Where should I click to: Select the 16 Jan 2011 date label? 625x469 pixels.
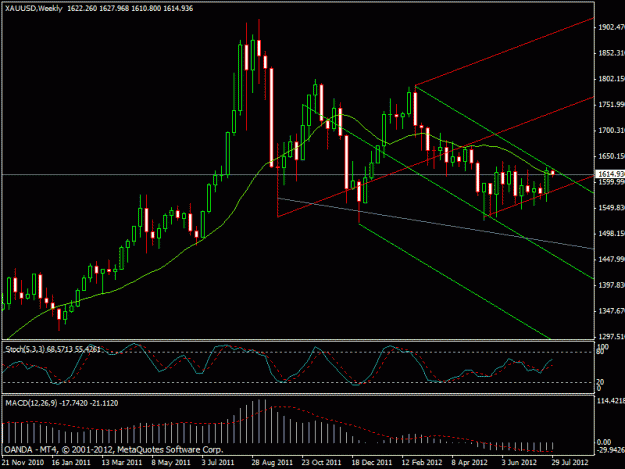(71, 463)
